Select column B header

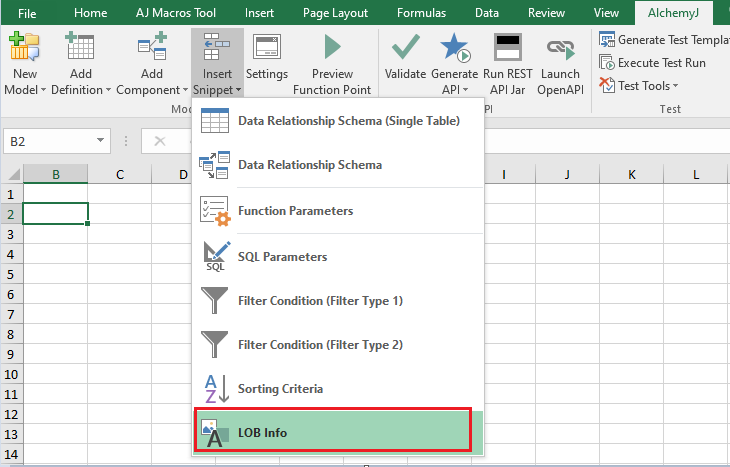click(x=55, y=174)
